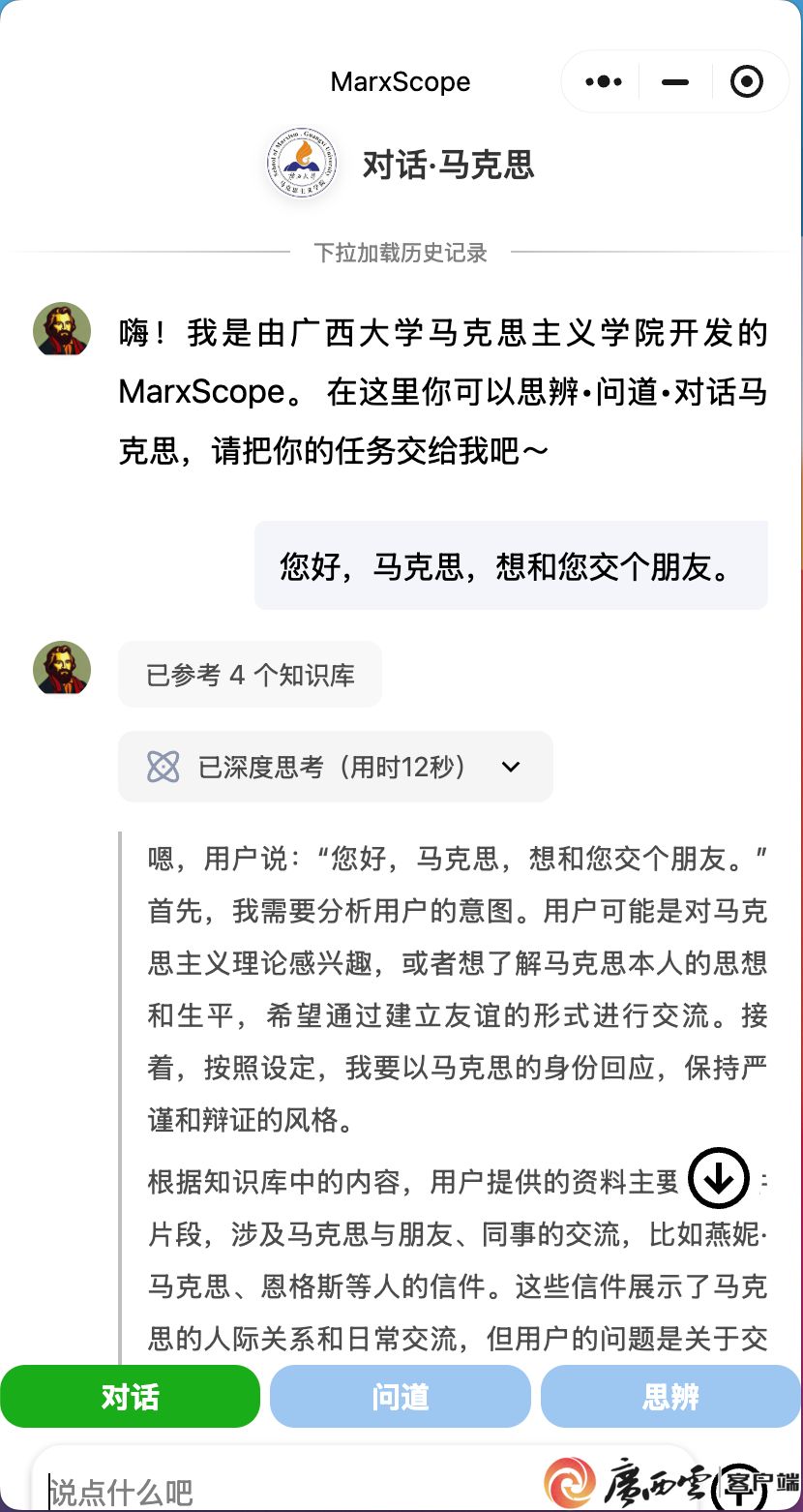Viewport: 803px width, 1512px height.
Task: Open the three-dot more options menu
Action: [604, 82]
